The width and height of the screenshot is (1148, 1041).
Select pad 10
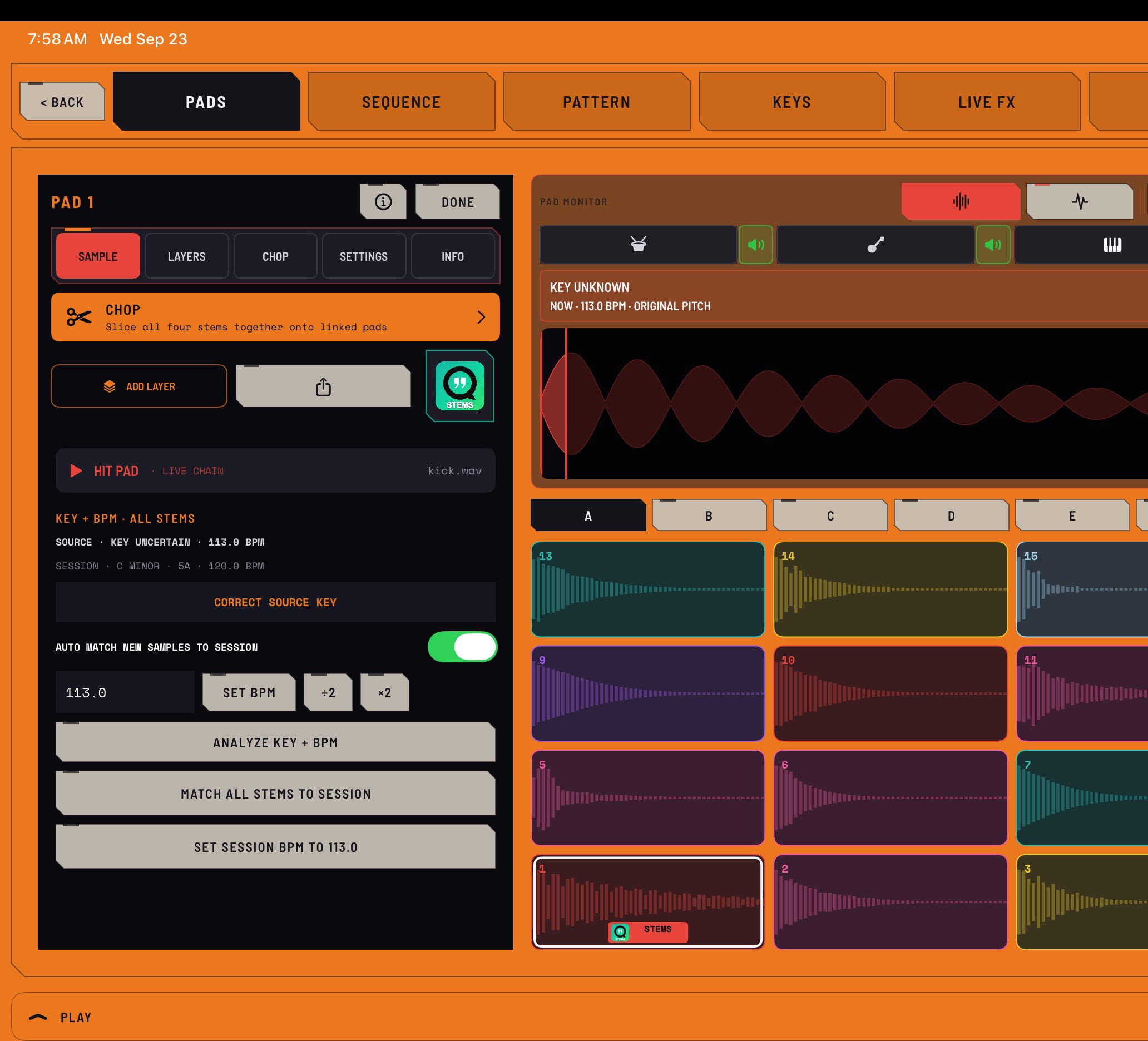click(x=890, y=693)
